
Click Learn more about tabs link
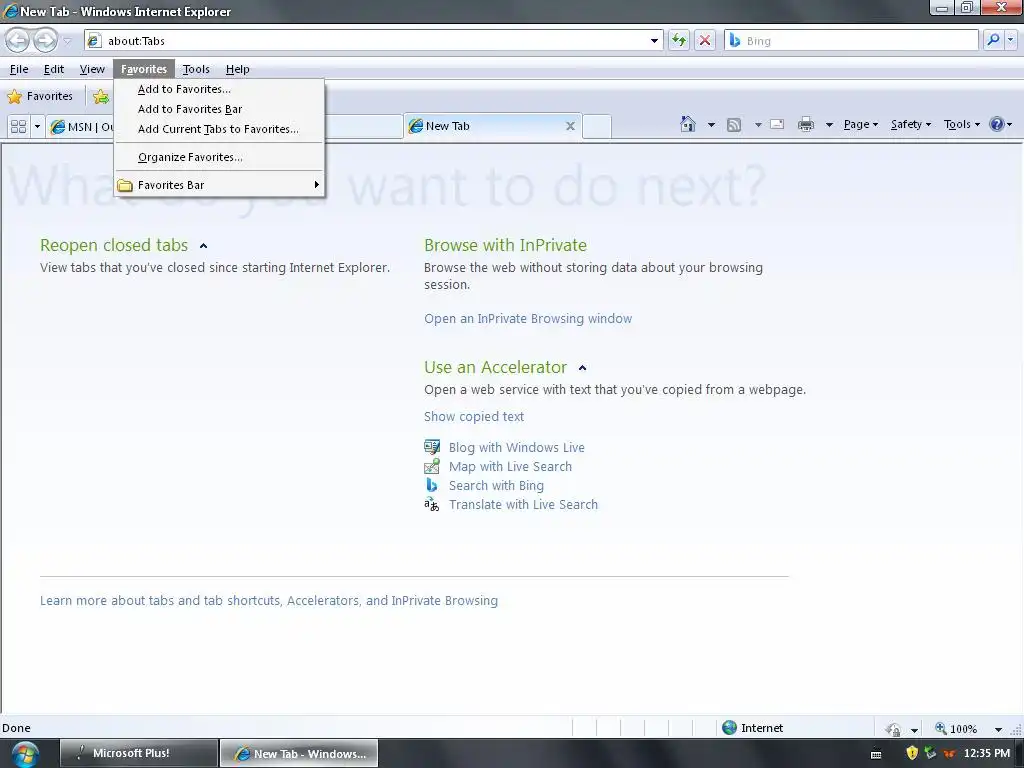click(x=268, y=600)
